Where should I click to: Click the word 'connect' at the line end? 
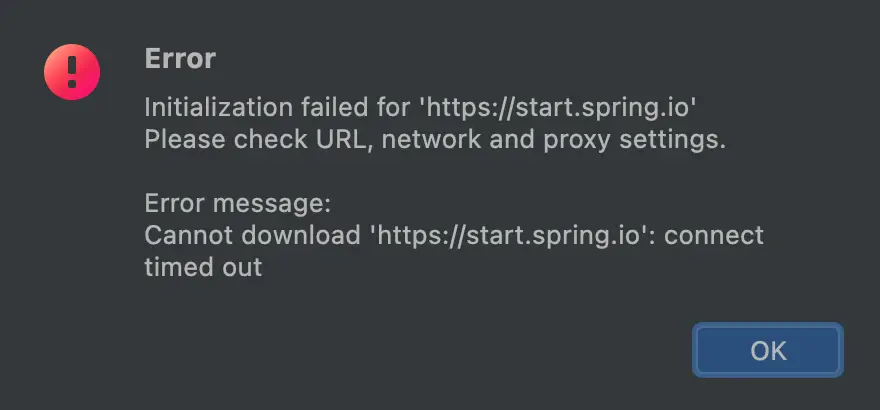coord(714,236)
